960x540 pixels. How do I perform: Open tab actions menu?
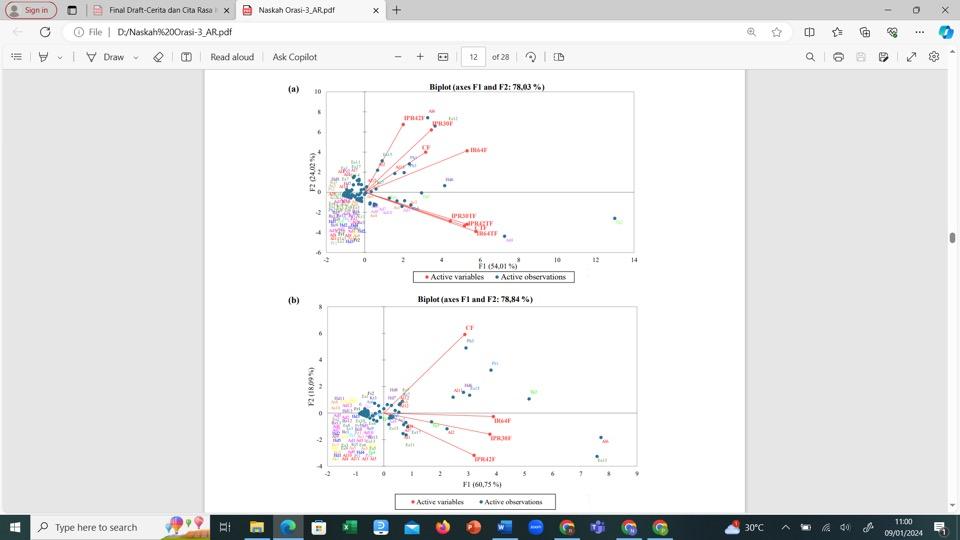tap(72, 10)
